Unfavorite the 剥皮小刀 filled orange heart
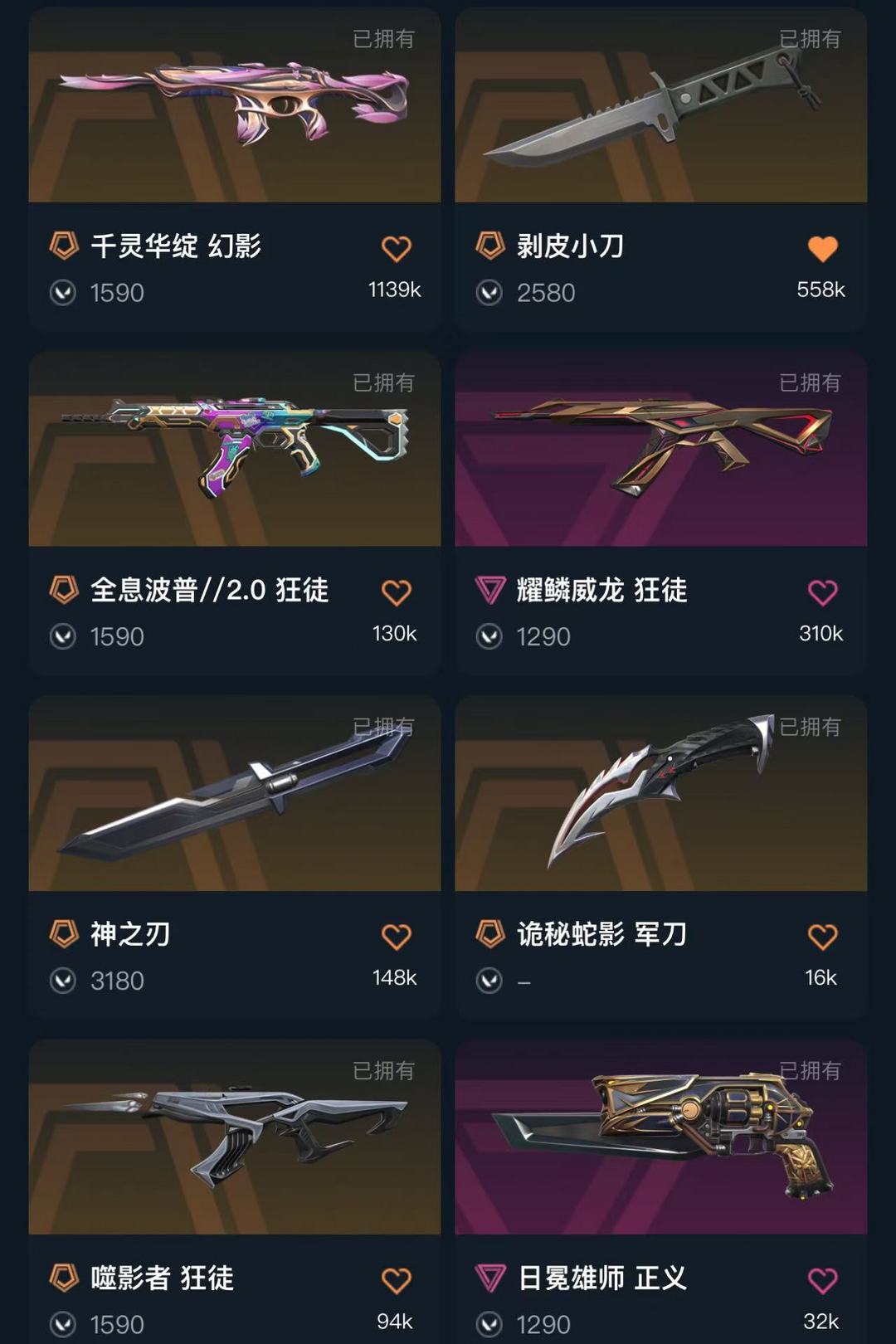The width and height of the screenshot is (896, 1344). 822,248
